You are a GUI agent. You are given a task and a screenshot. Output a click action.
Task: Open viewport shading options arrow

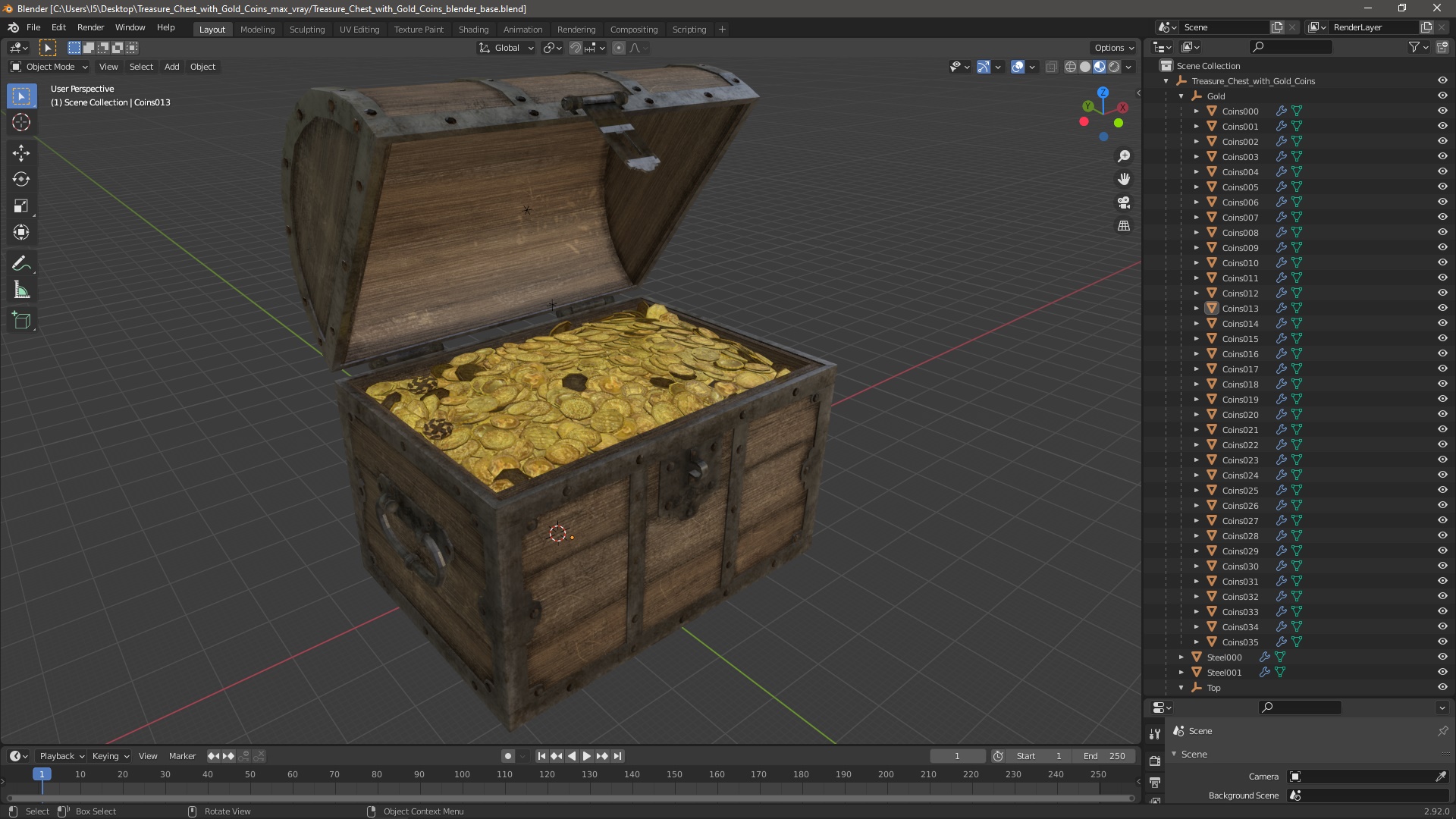tap(1129, 67)
